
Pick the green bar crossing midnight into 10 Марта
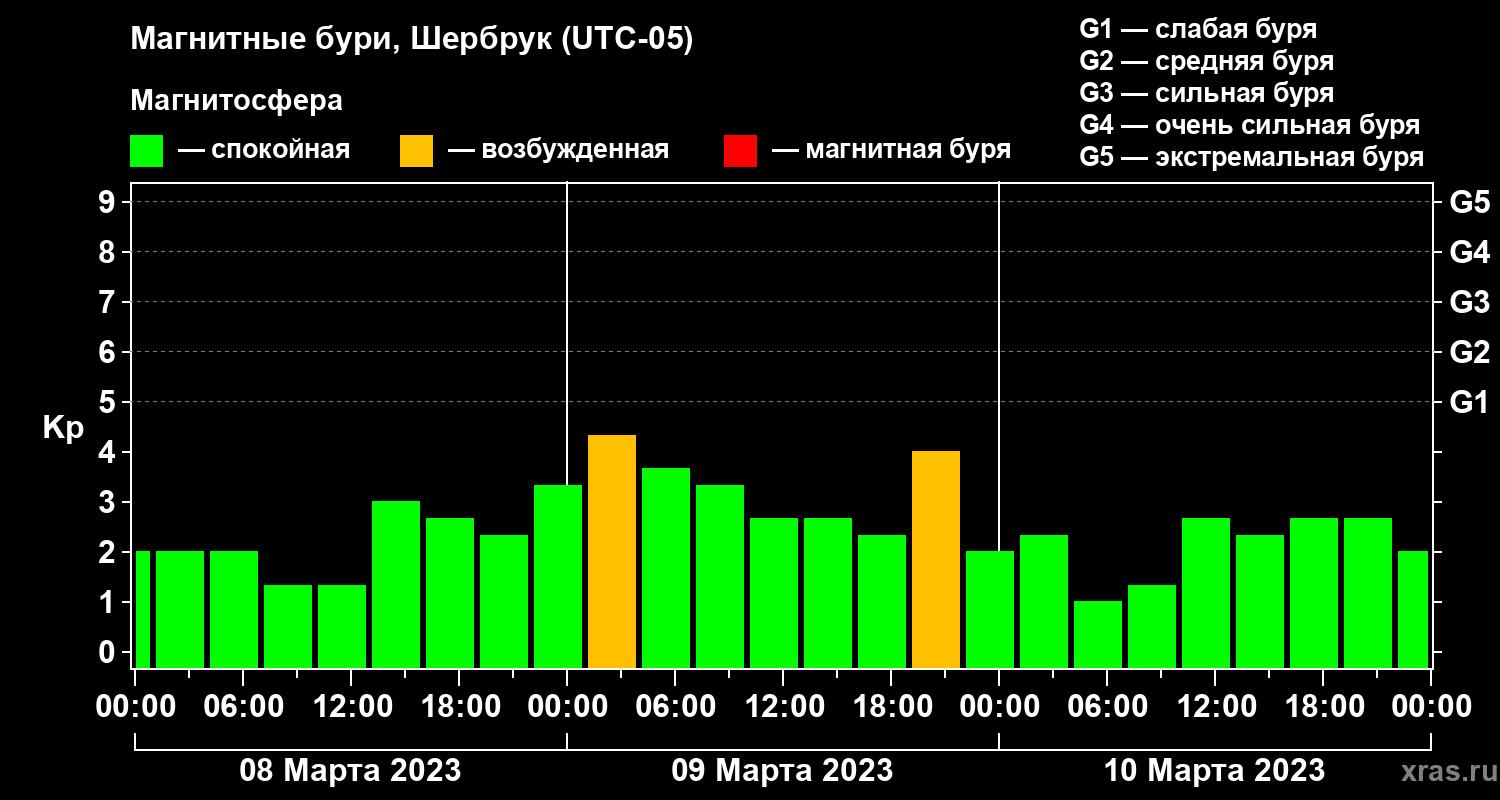click(x=990, y=609)
